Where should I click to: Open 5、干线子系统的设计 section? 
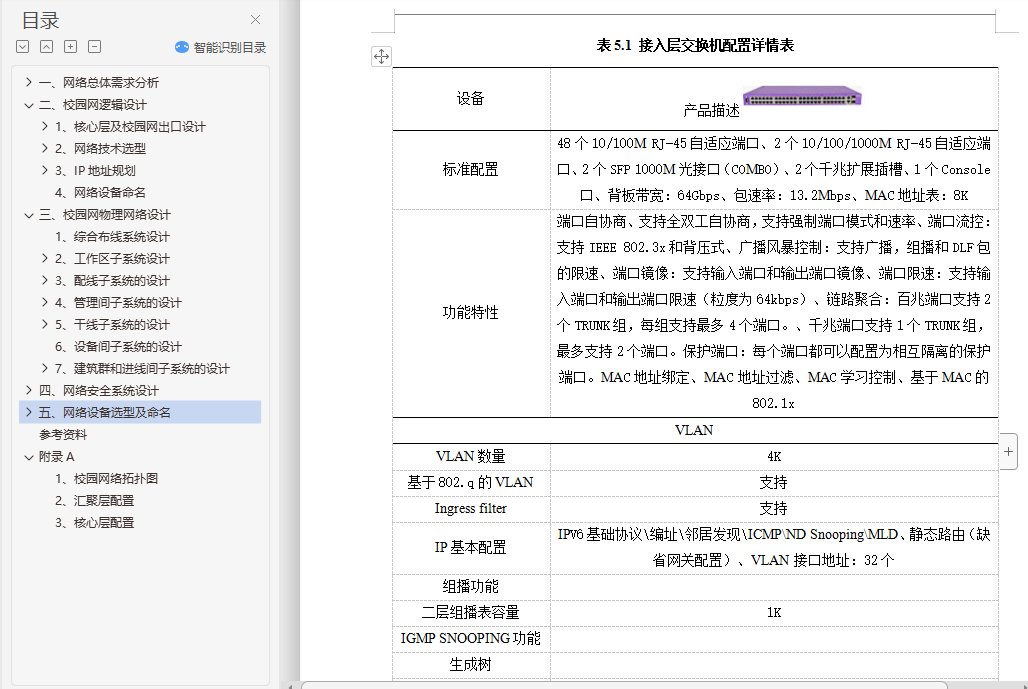[x=112, y=325]
